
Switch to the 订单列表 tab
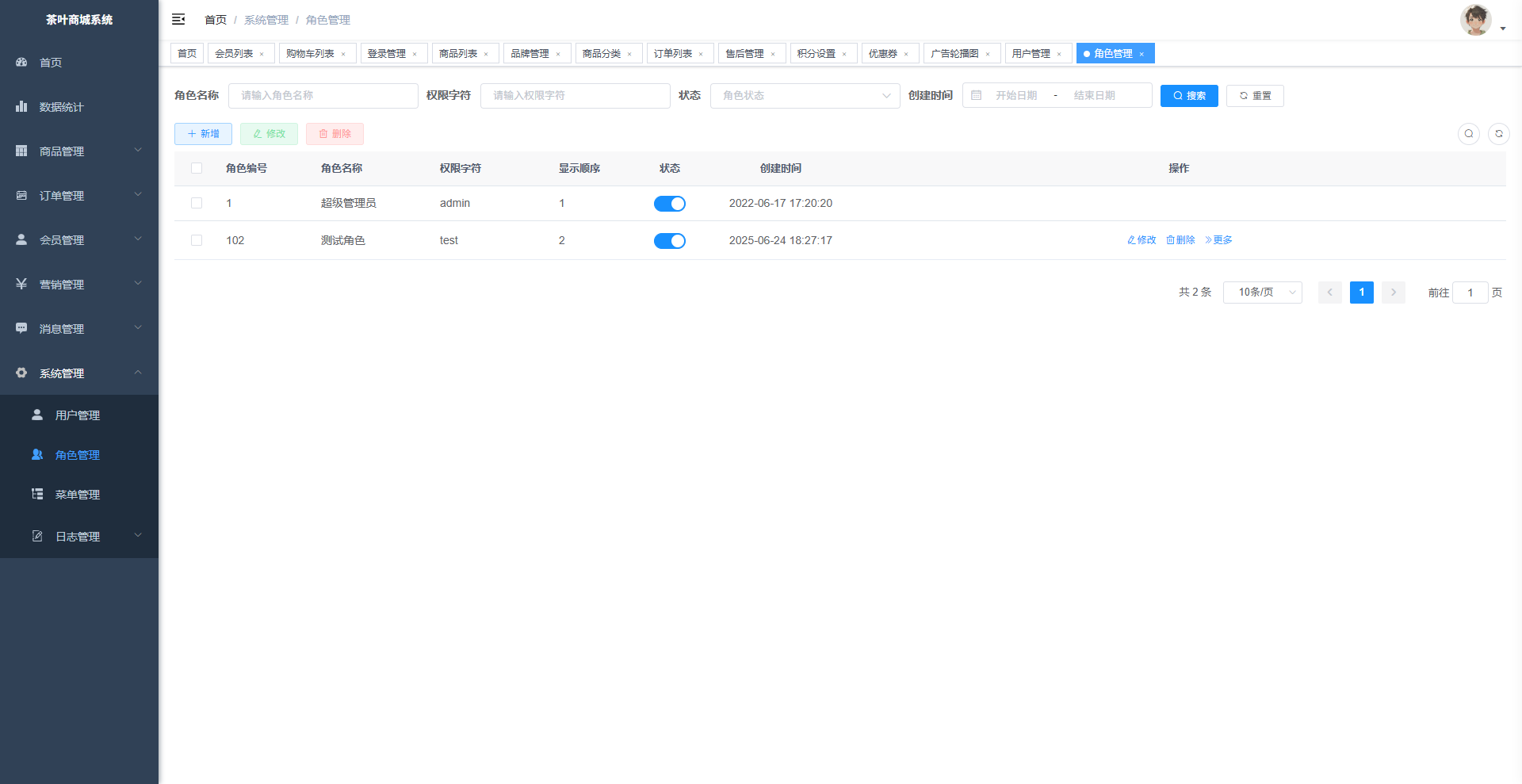(673, 53)
